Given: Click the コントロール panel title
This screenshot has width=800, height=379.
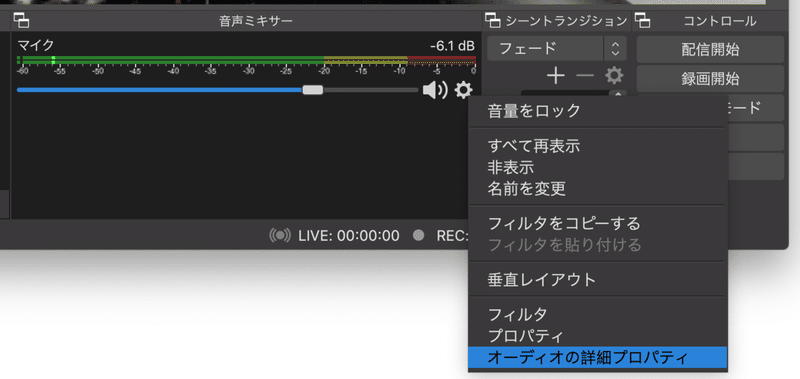Looking at the screenshot, I should point(720,21).
